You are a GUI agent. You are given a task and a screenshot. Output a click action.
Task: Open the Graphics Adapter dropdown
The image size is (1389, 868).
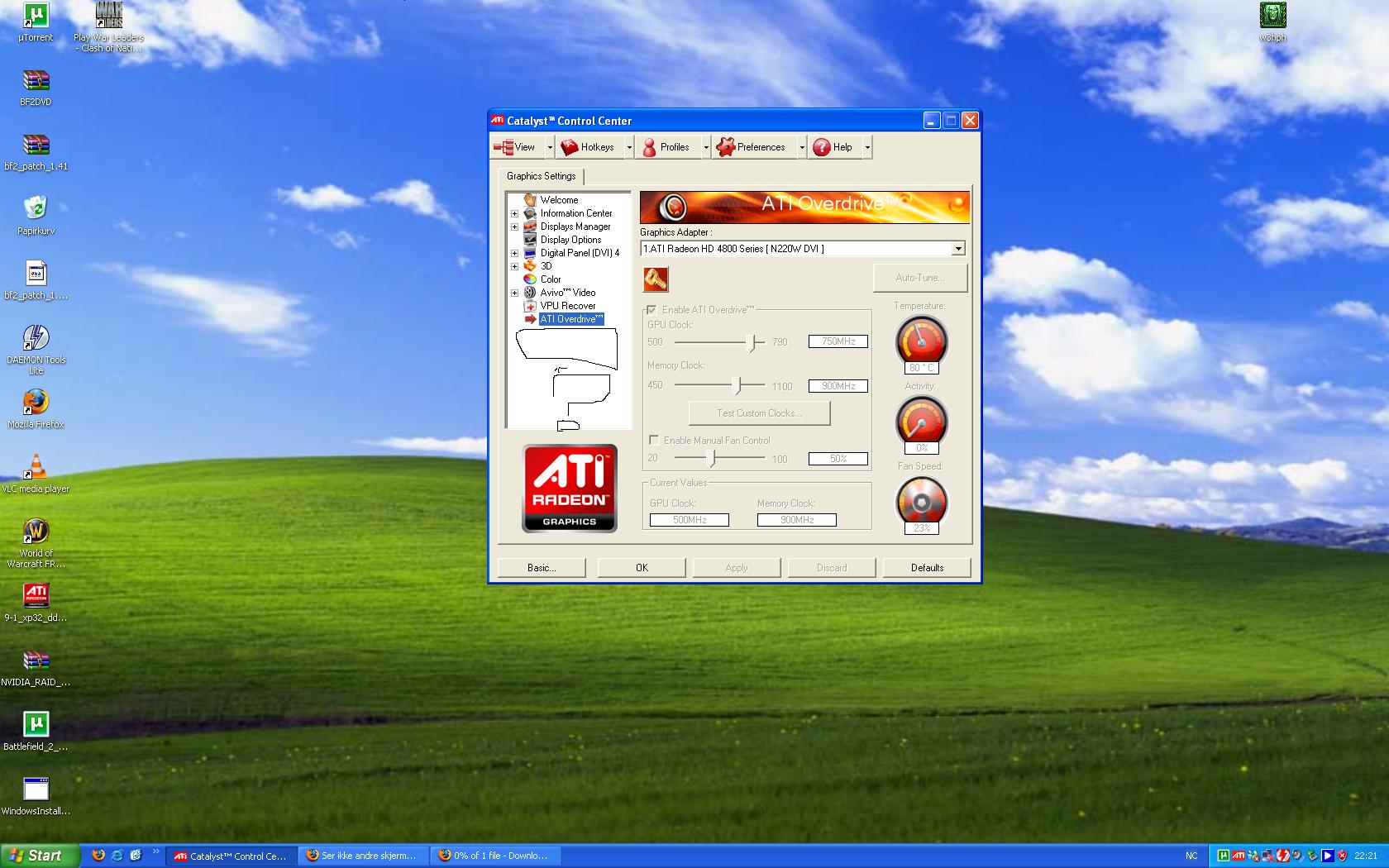tap(957, 249)
